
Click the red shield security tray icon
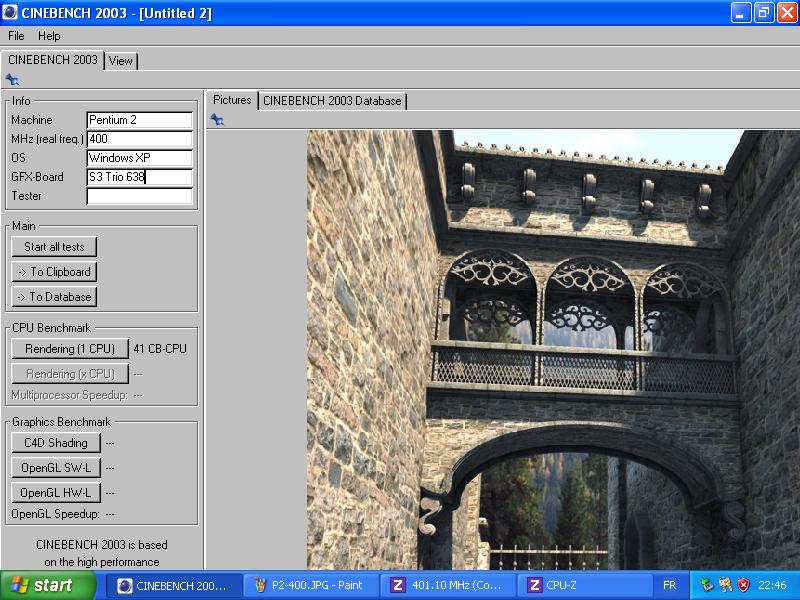(x=744, y=585)
